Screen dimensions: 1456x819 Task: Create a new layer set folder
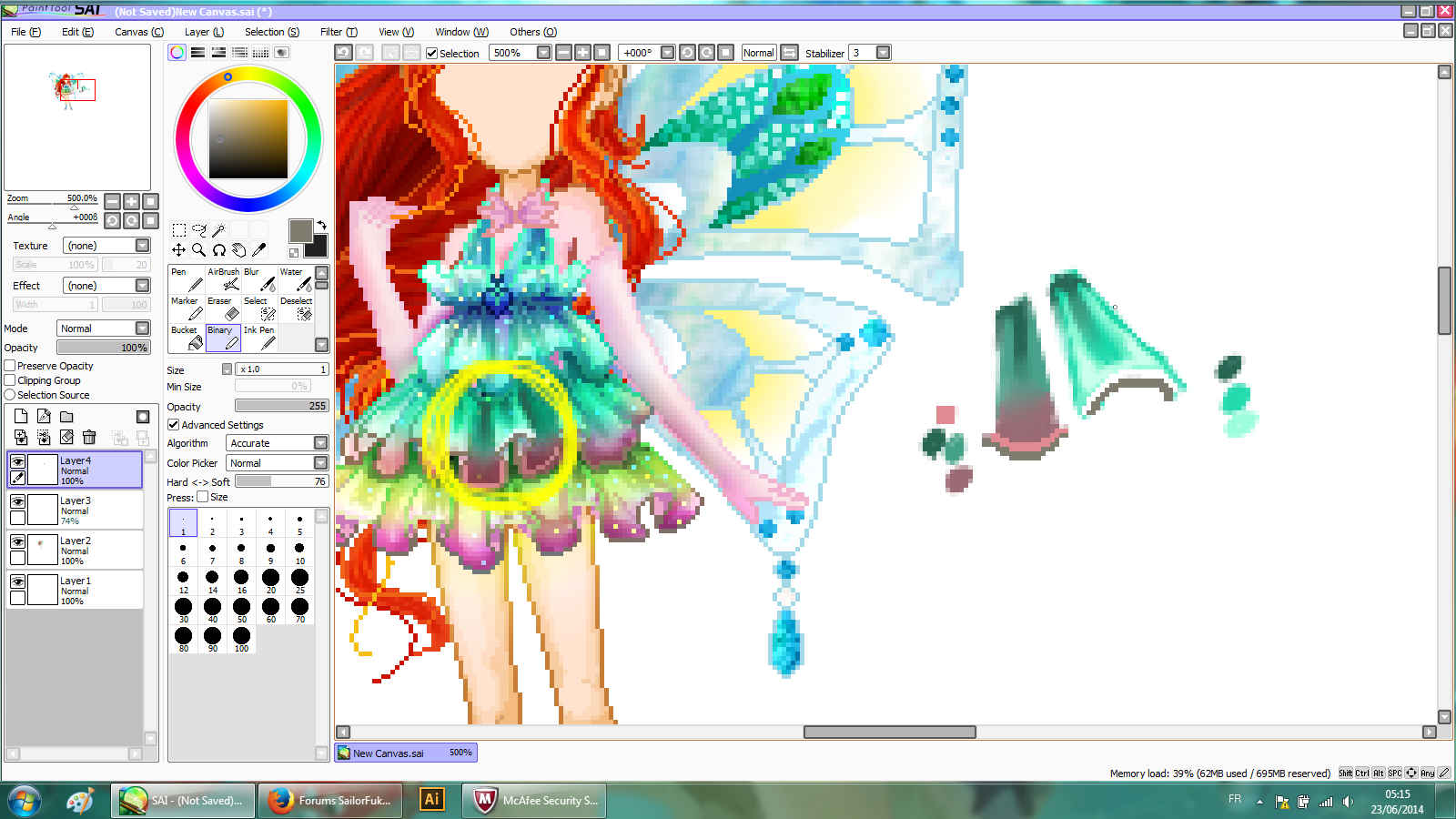point(66,417)
